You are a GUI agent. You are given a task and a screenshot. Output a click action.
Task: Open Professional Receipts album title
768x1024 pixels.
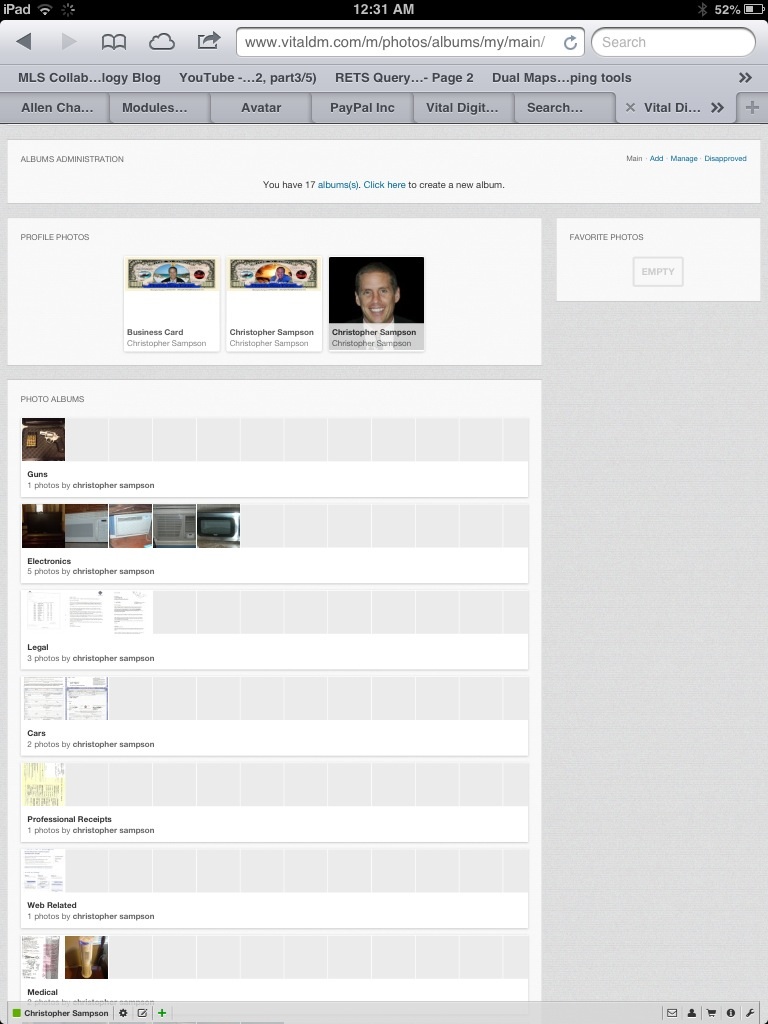[x=69, y=819]
